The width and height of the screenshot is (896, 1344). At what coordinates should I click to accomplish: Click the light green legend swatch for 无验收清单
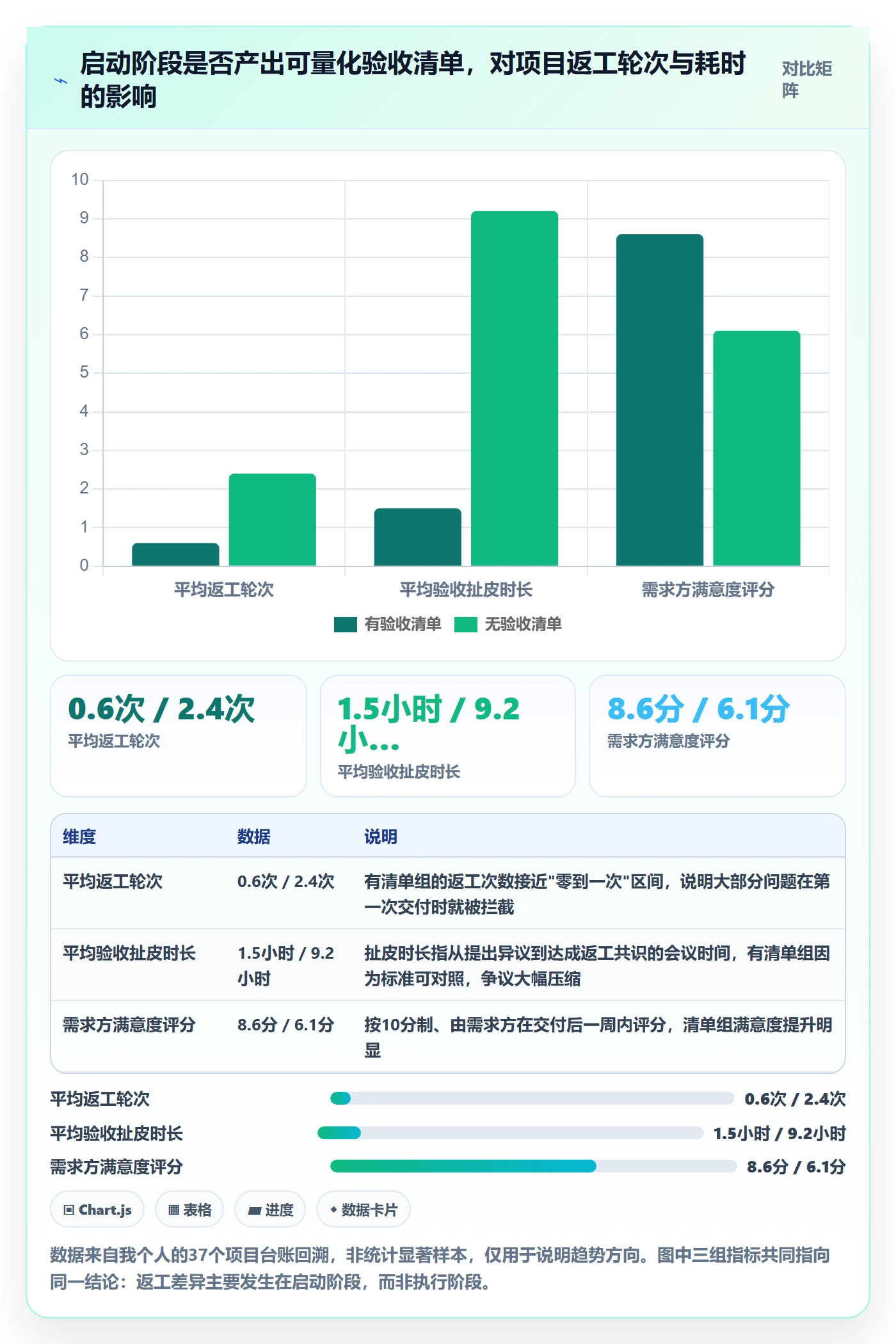[x=466, y=625]
